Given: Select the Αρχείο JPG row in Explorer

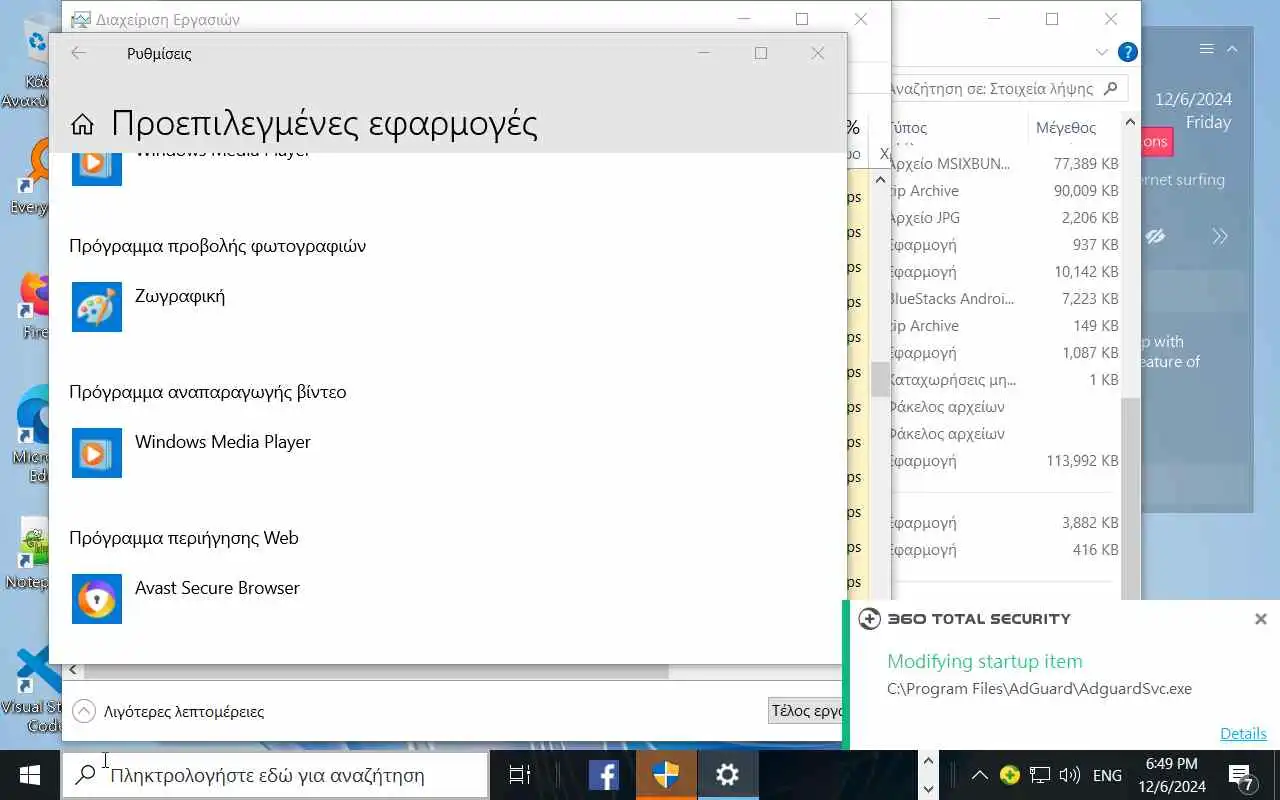Looking at the screenshot, I should point(1004,217).
